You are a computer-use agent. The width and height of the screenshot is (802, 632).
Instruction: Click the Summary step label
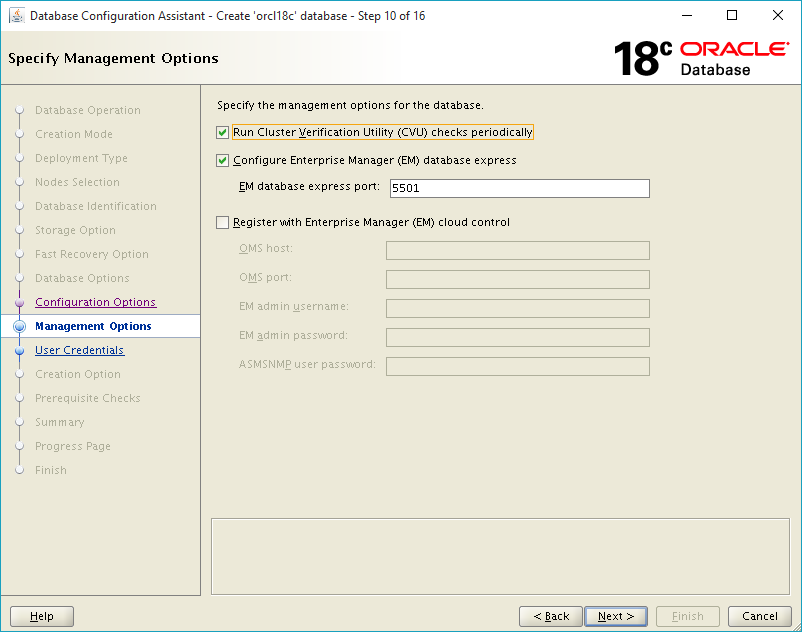coord(60,422)
